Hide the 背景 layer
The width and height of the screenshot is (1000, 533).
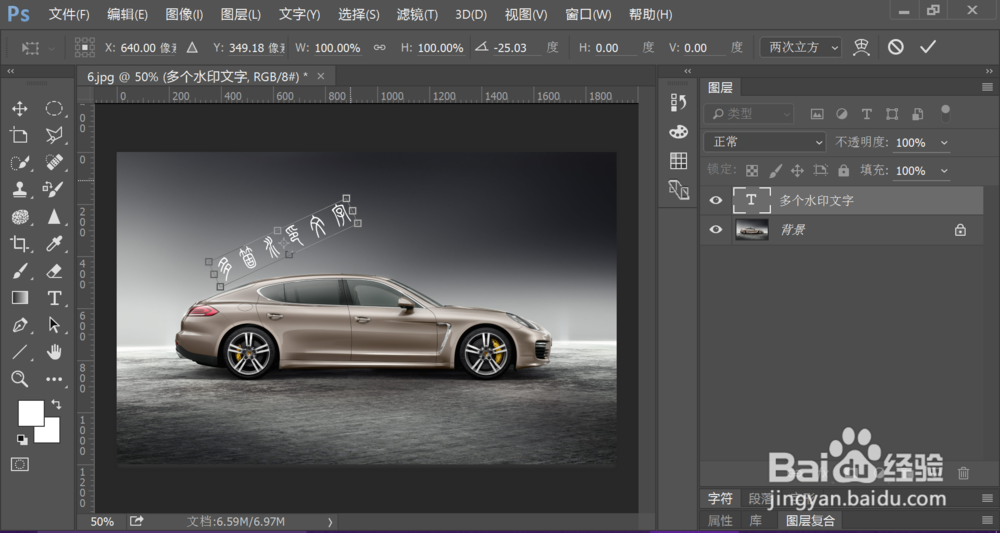click(716, 230)
